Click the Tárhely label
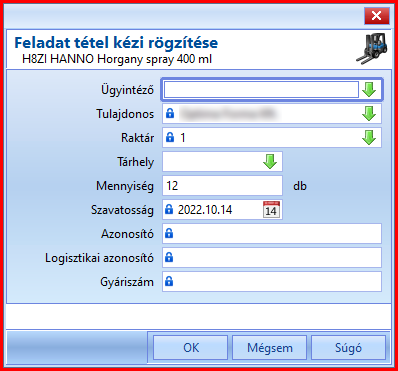The width and height of the screenshot is (398, 371). [135, 162]
